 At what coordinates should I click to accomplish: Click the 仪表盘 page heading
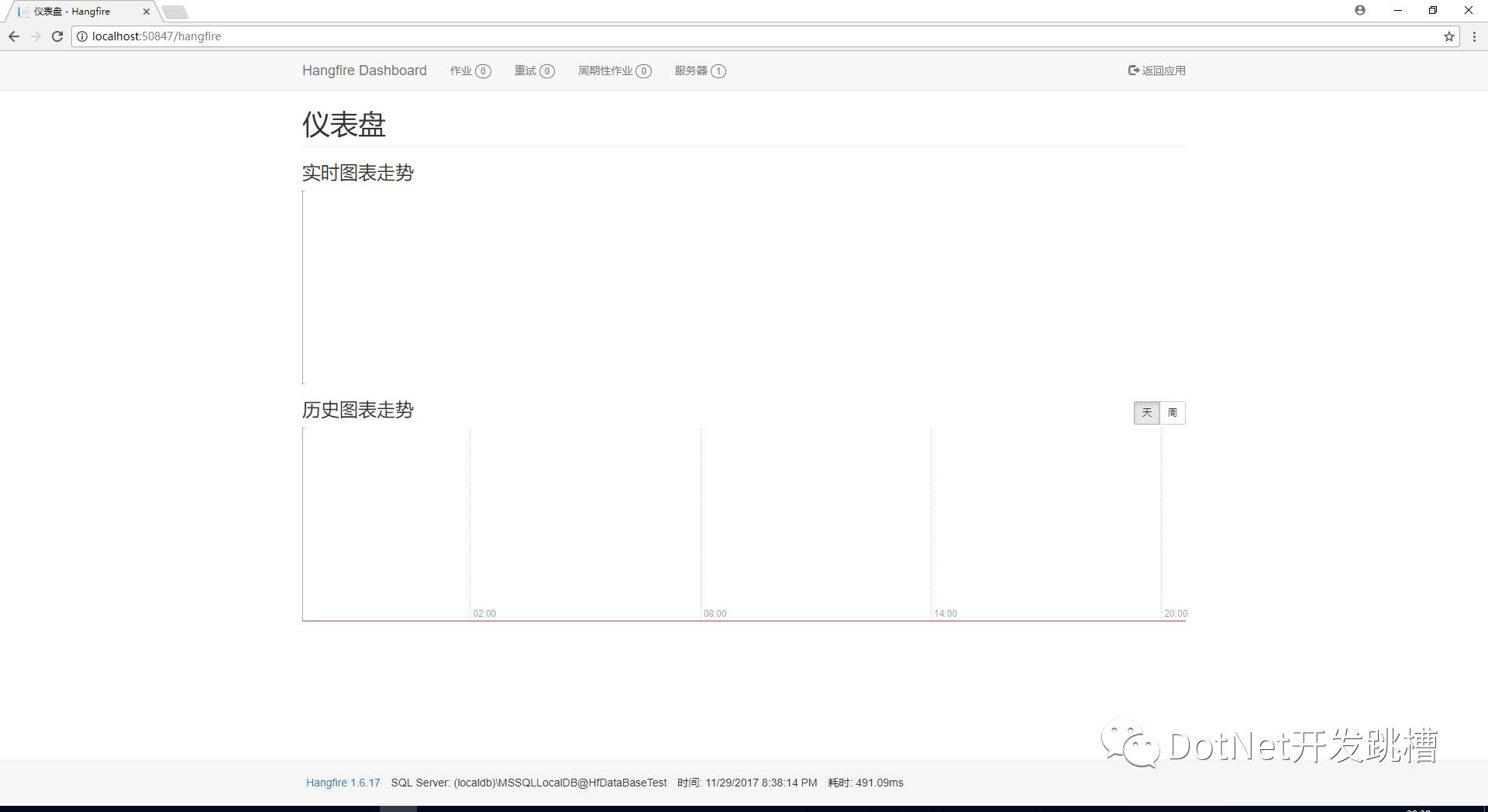(344, 125)
